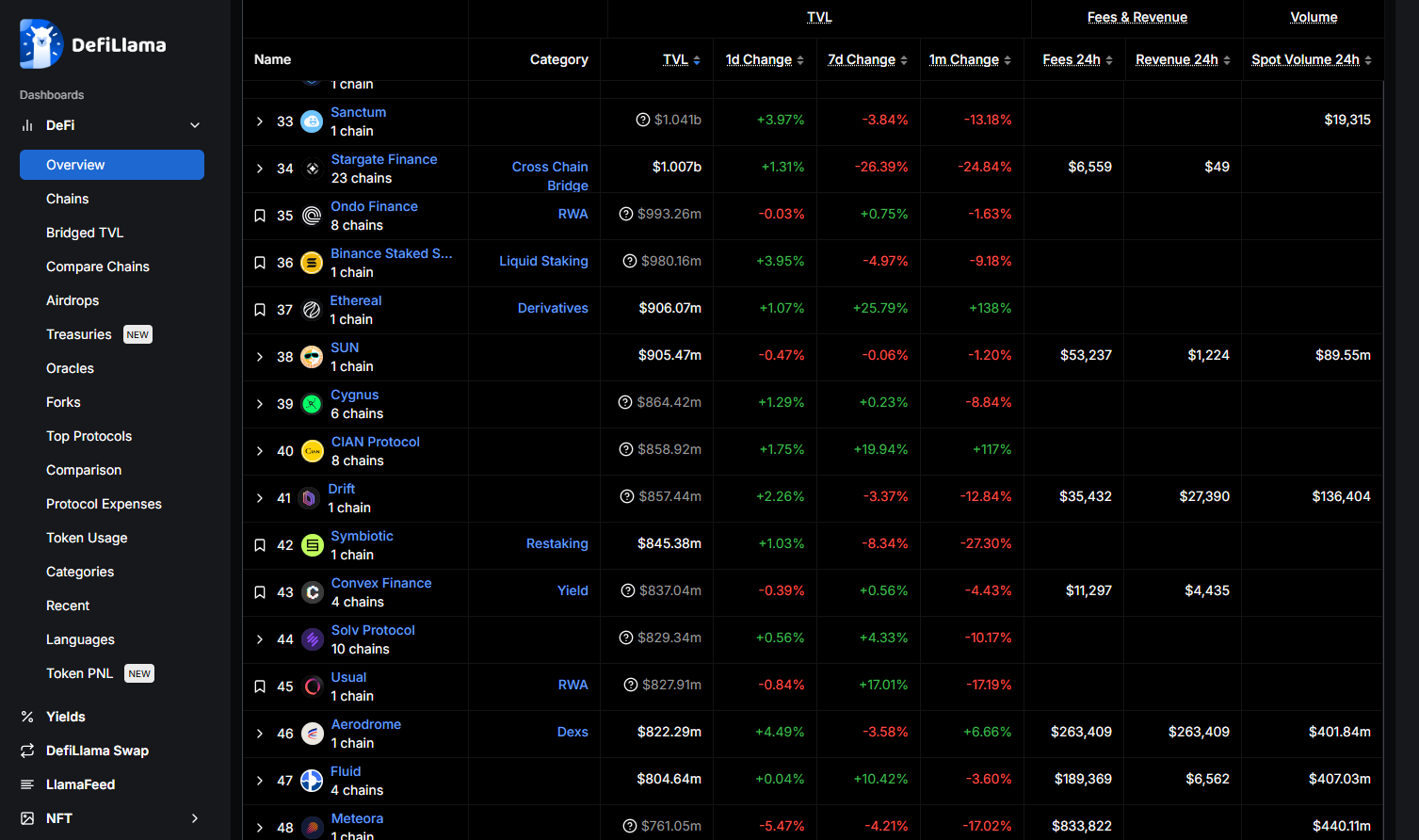Click the CIAN Protocol logo

coord(312,451)
